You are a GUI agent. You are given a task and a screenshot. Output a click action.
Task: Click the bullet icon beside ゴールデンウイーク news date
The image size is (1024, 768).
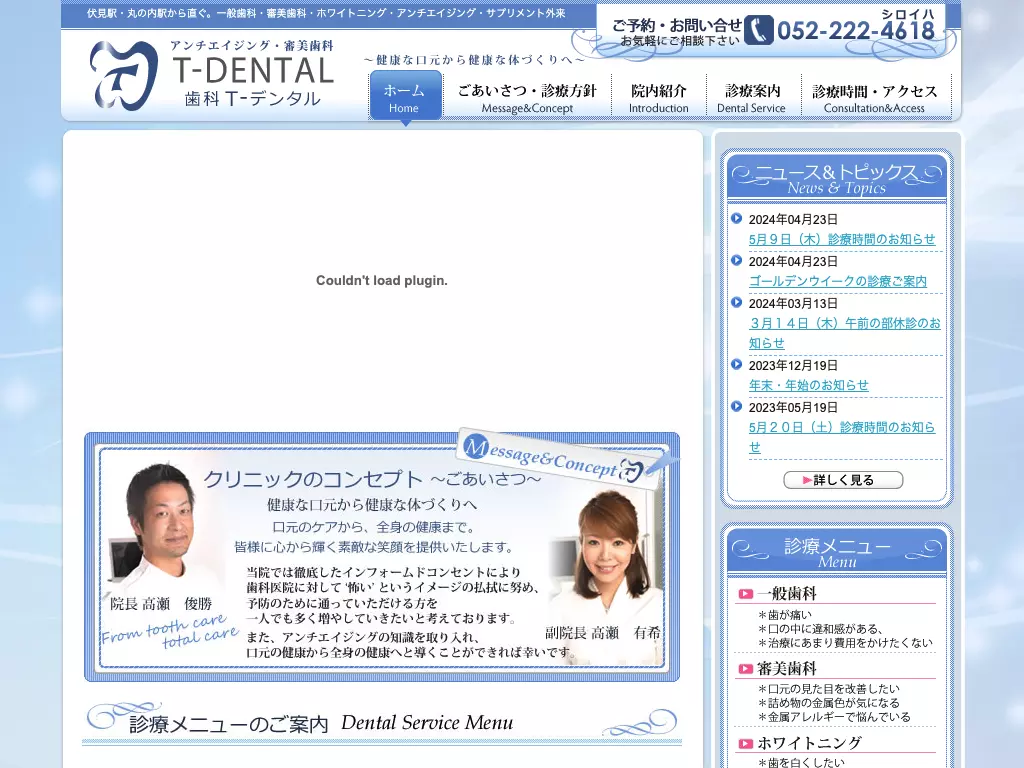point(737,260)
